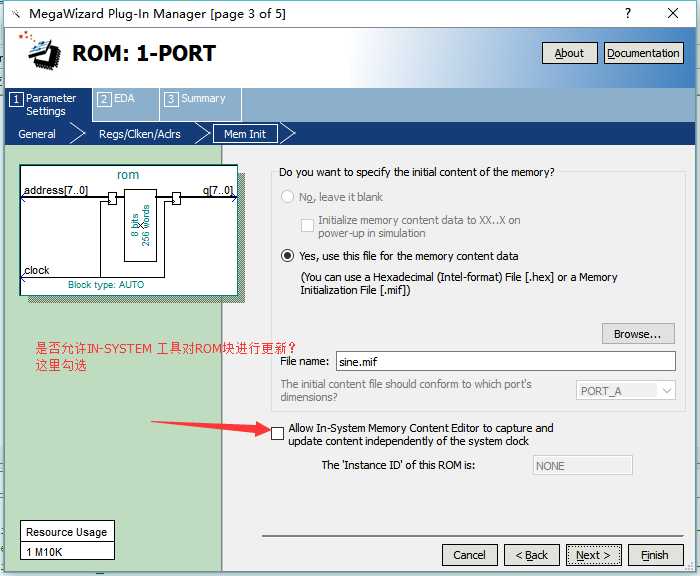Open the Documentation button
Viewport: 700px width, 576px height.
643,53
